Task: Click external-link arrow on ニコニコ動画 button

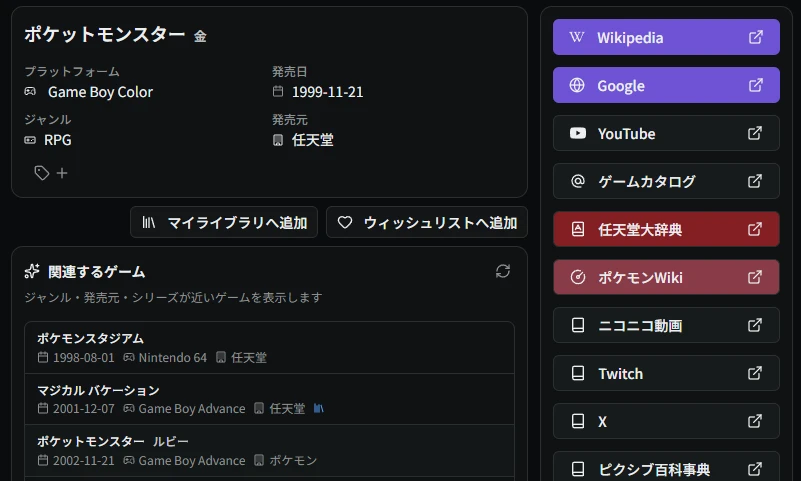Action: (x=755, y=325)
